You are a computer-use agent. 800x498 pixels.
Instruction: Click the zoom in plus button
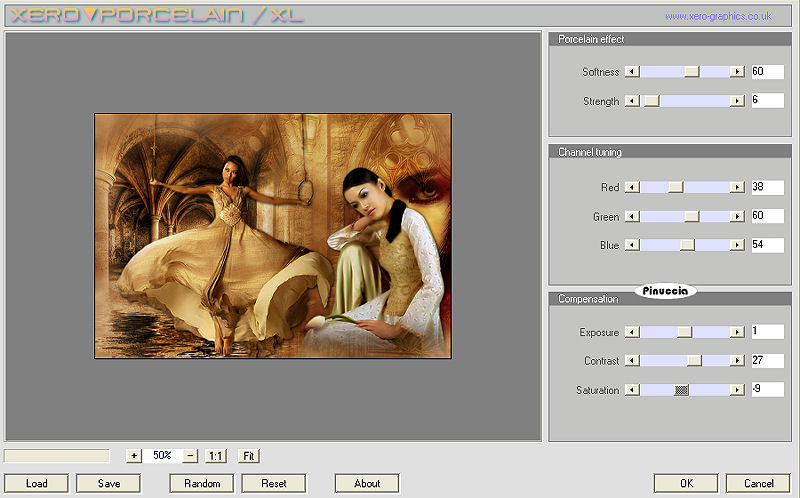coord(134,456)
